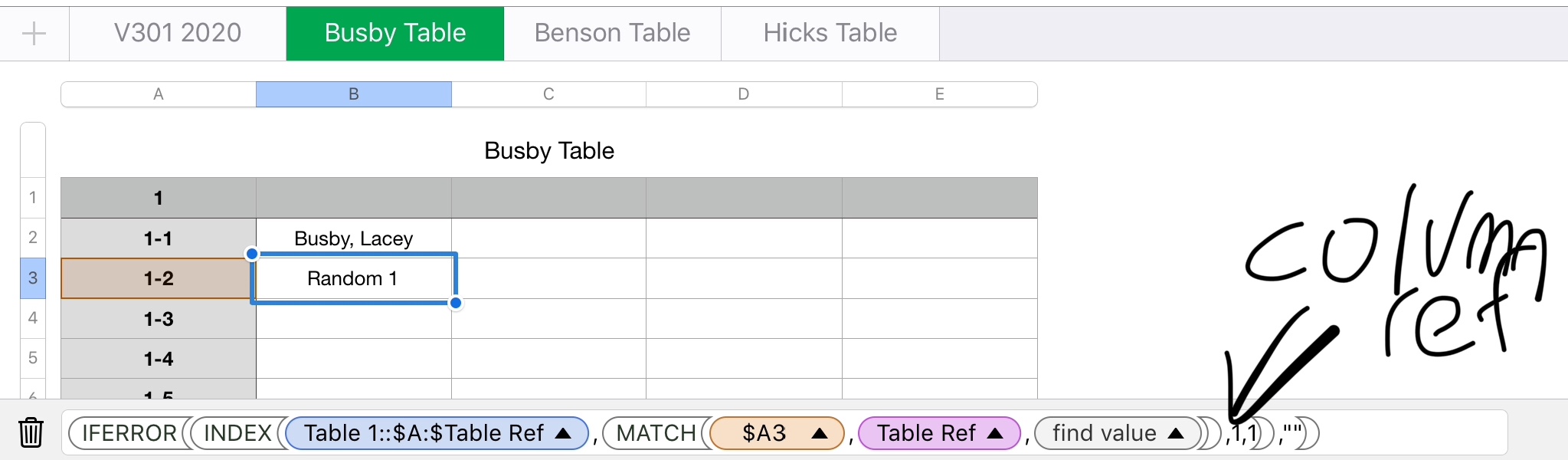This screenshot has width=1568, height=460.
Task: Expand the find value token dropdown
Action: click(x=1176, y=433)
